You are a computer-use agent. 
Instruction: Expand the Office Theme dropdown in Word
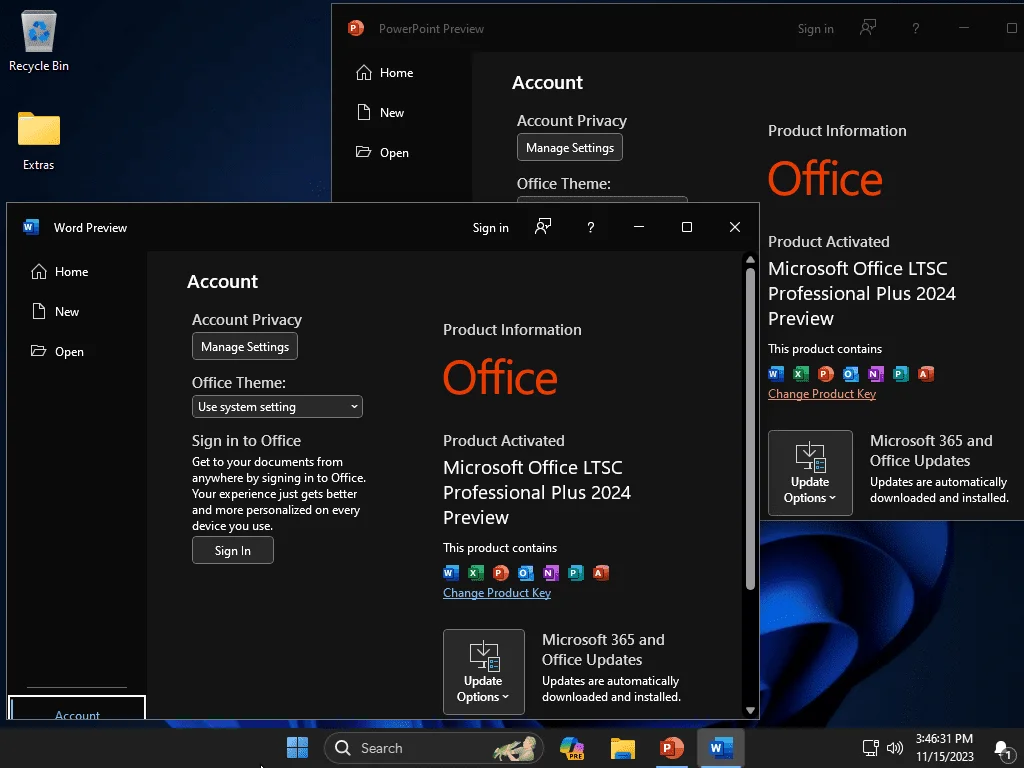(x=277, y=407)
